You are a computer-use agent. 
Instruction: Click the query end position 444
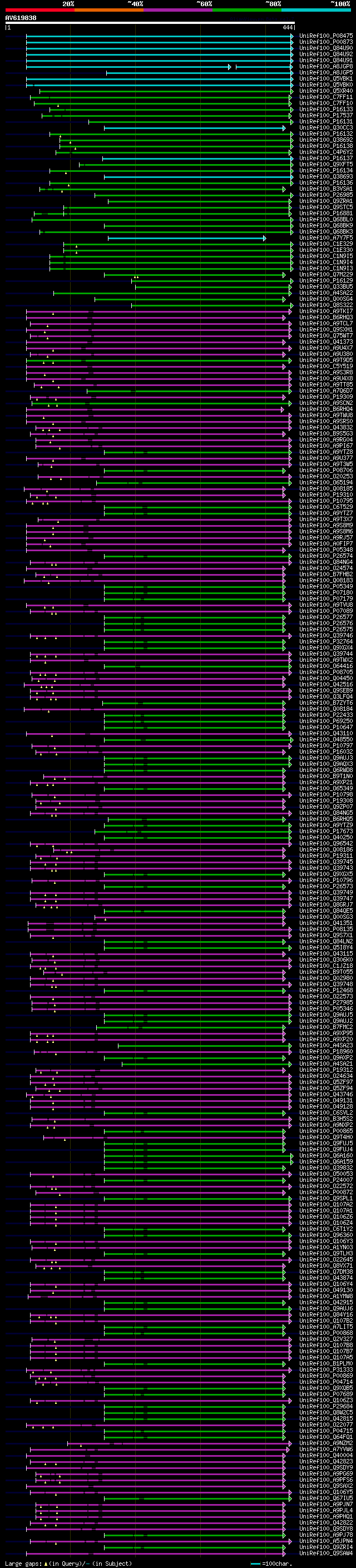point(287,27)
